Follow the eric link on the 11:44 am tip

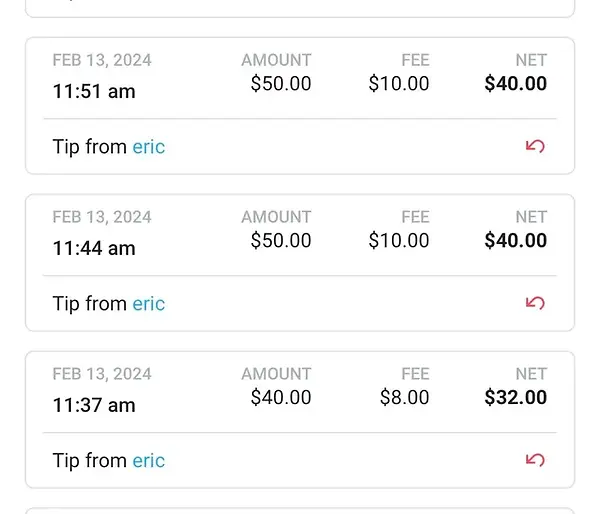pos(148,304)
